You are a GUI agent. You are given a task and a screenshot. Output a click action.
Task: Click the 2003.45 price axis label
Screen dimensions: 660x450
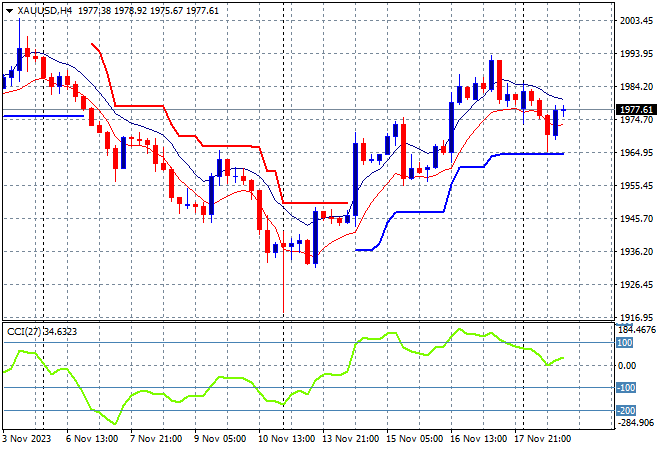636,20
